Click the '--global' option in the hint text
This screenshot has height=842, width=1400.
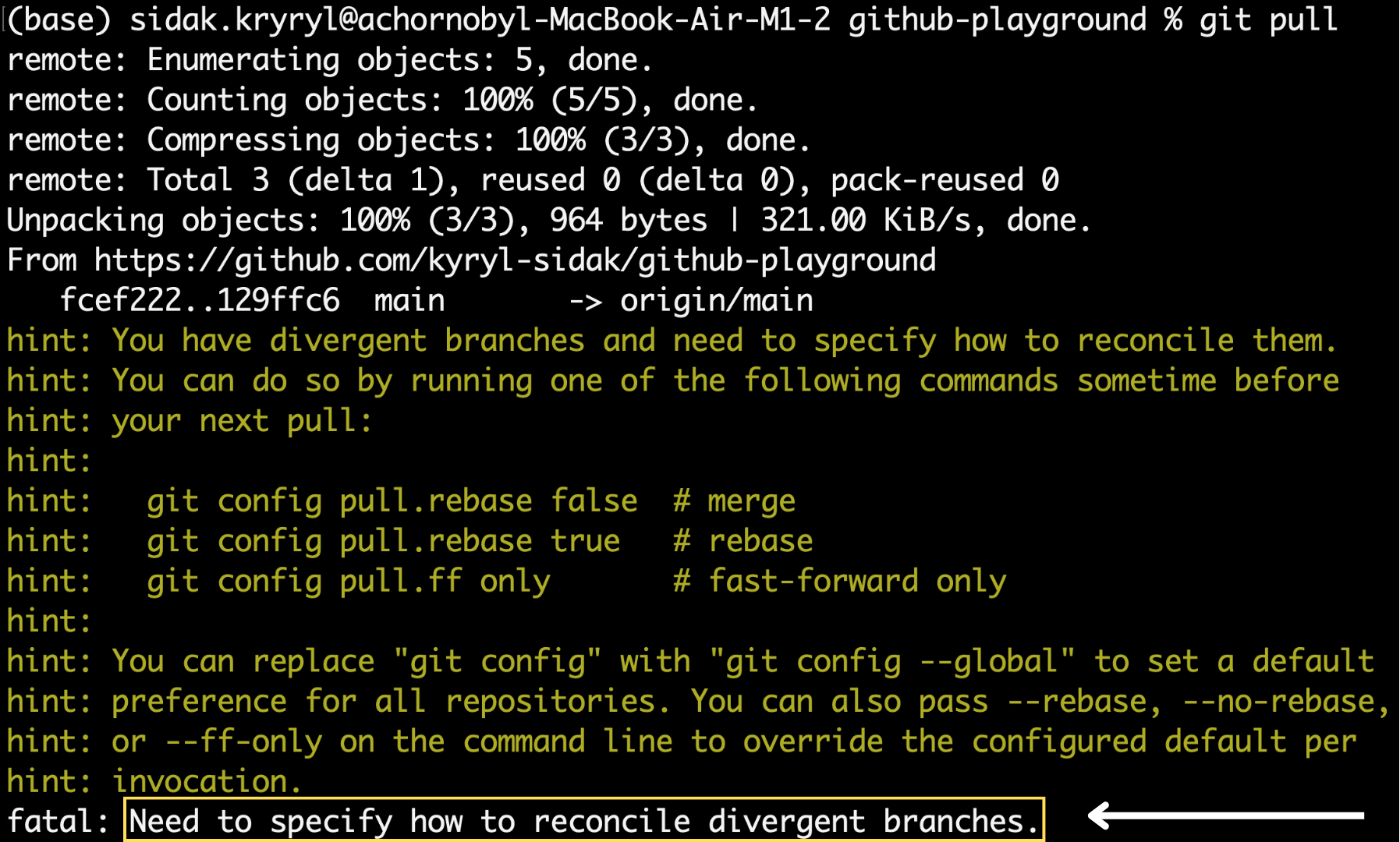988,662
